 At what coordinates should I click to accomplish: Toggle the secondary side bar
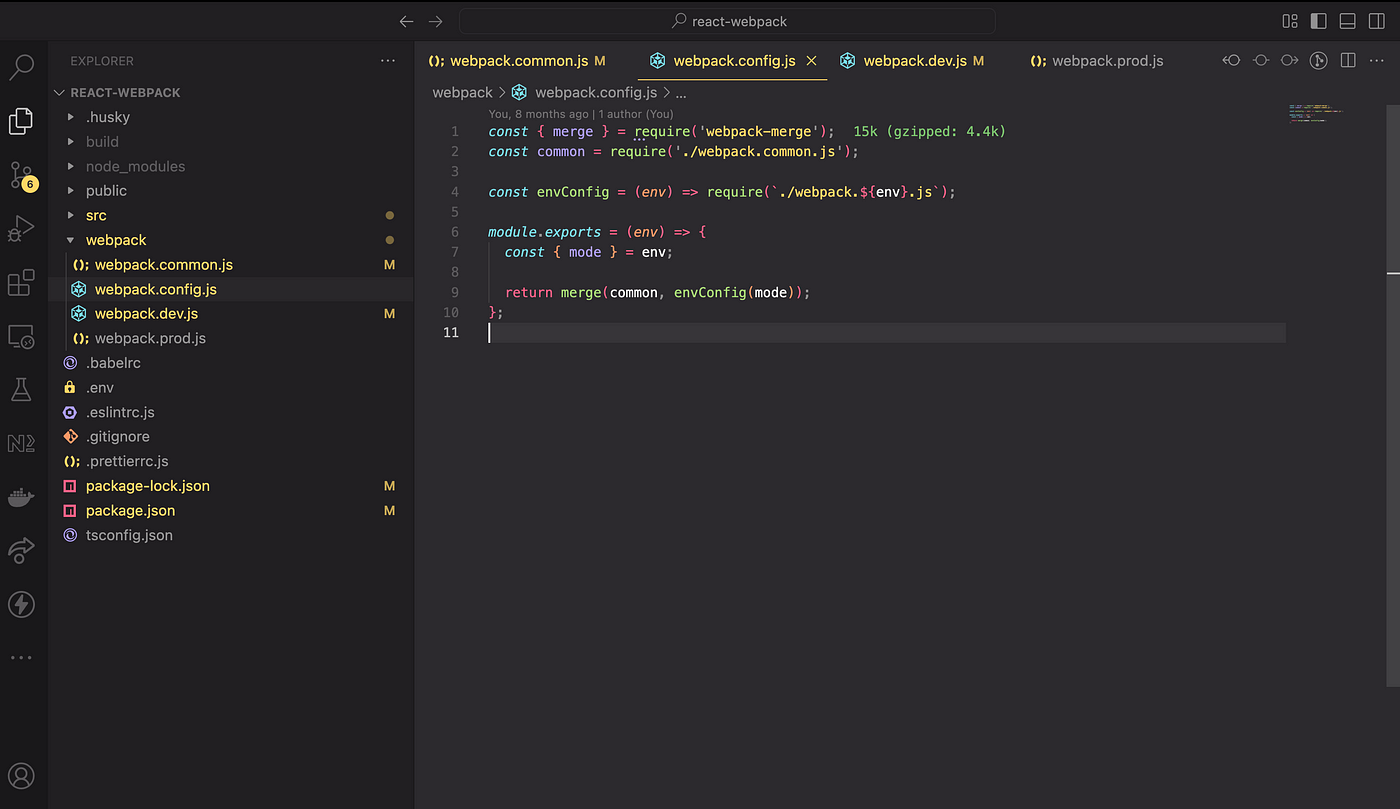pos(1376,21)
